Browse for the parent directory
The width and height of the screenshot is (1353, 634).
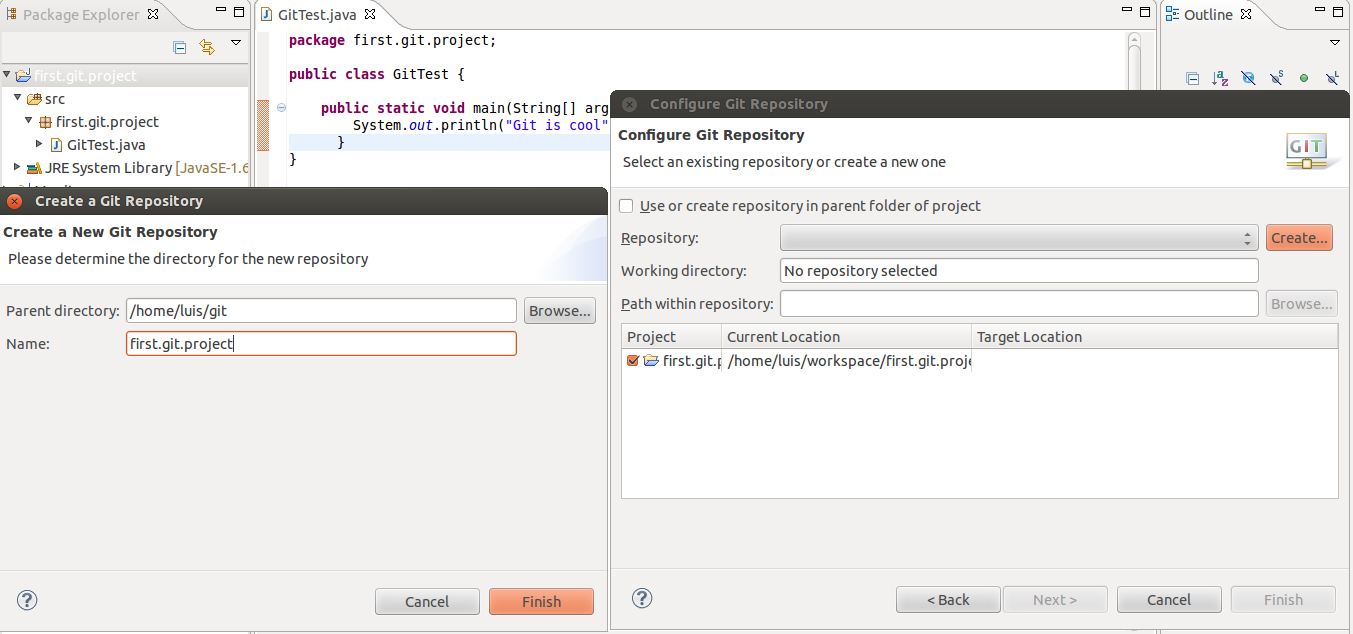coord(559,310)
